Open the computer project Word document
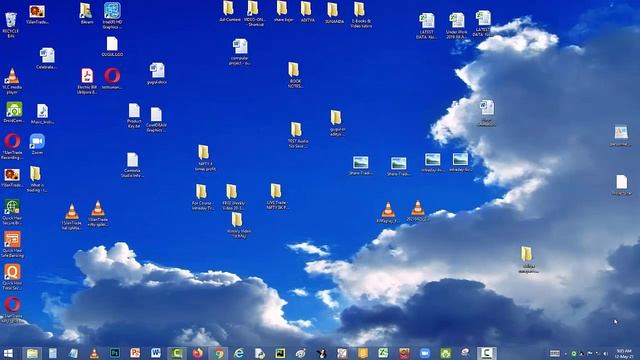 [x=240, y=52]
